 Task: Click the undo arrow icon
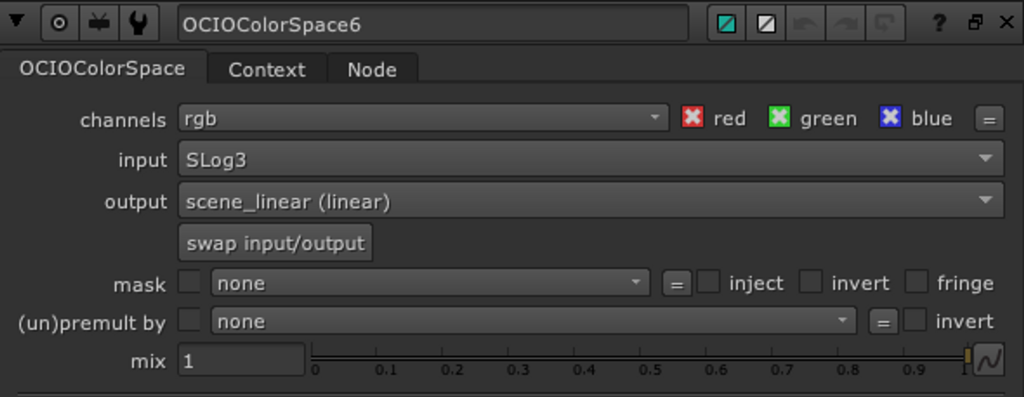click(805, 24)
